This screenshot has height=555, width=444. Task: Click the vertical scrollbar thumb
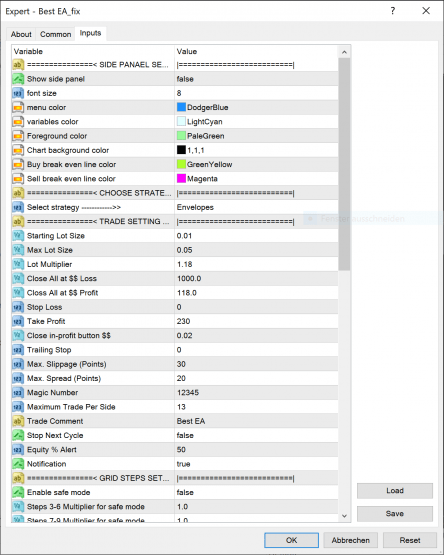pos(344,165)
